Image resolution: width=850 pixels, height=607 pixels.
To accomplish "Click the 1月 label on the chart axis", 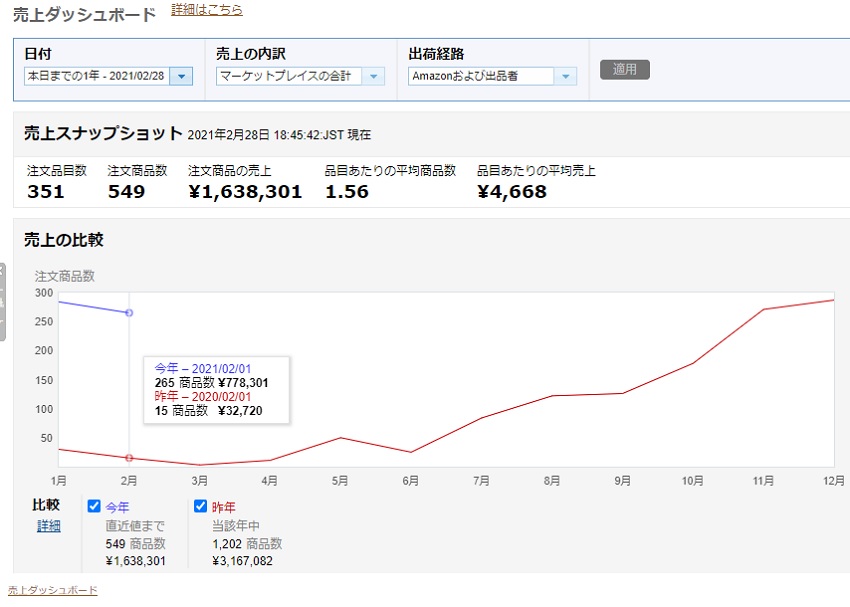I will 59,481.
